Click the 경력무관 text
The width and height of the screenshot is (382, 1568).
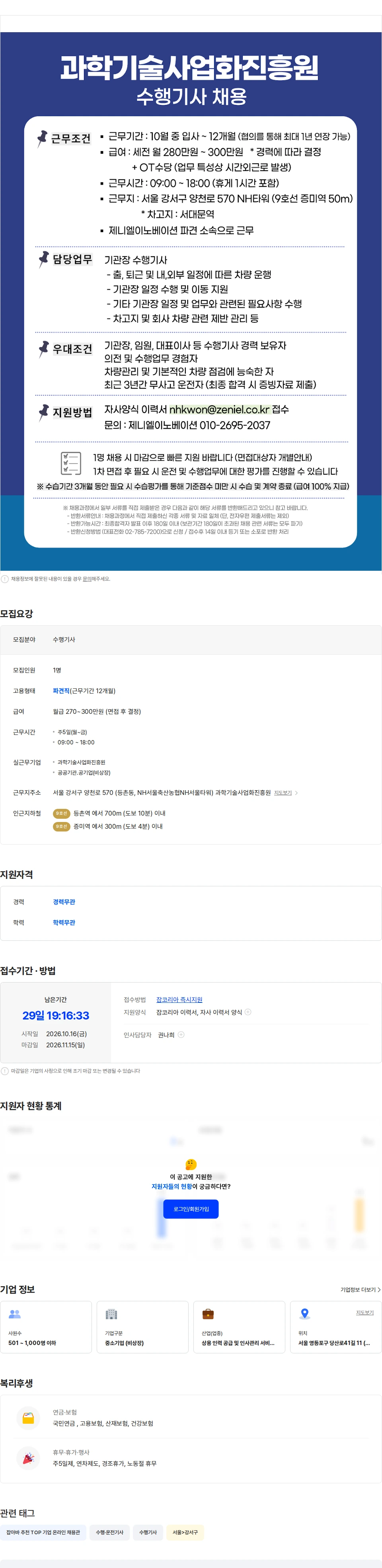point(64,901)
